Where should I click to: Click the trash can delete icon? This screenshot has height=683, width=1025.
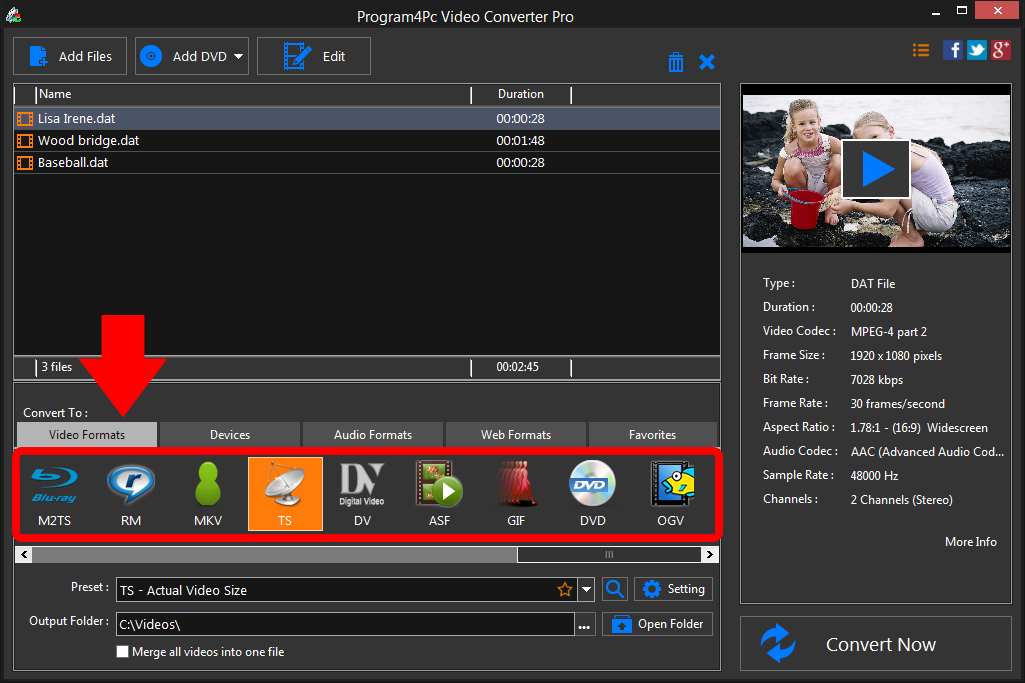tap(676, 62)
